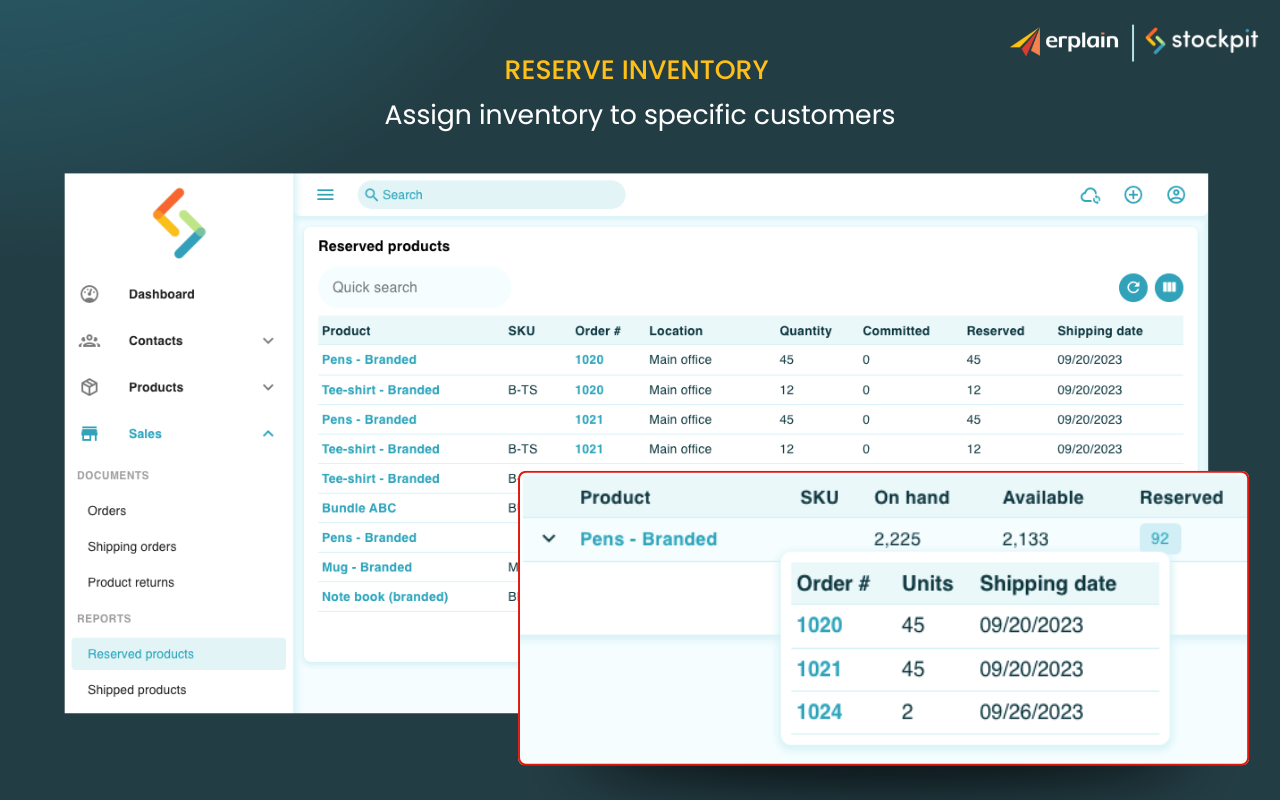1280x800 pixels.
Task: Open Note book (branded) product link
Action: (385, 597)
